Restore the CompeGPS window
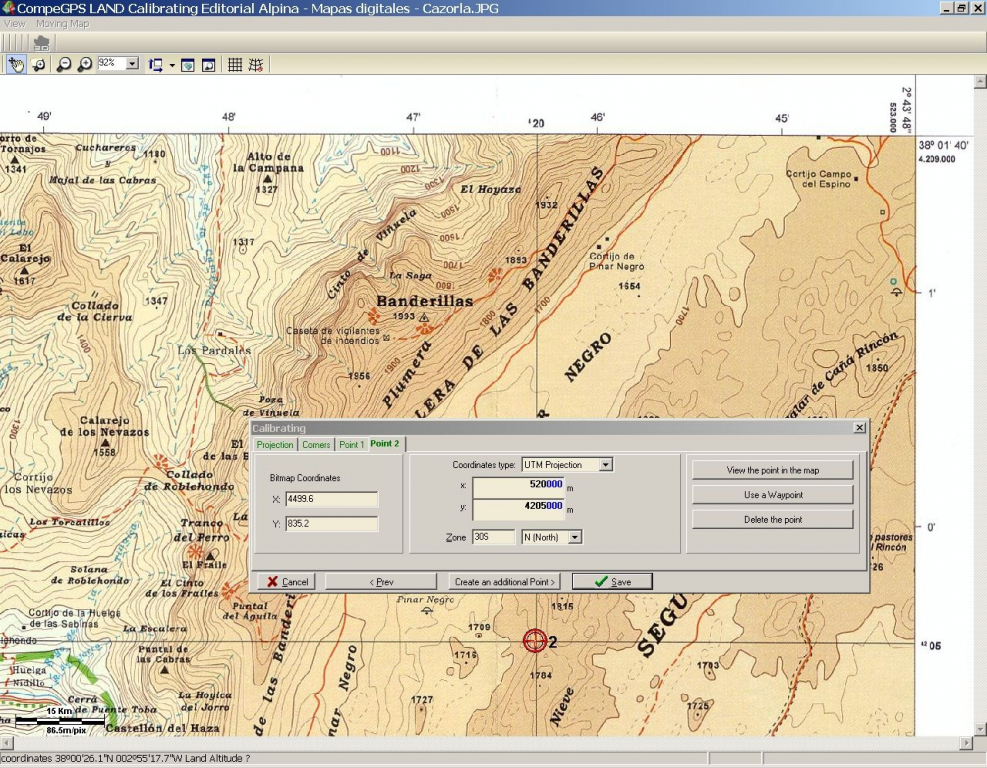 click(x=961, y=8)
